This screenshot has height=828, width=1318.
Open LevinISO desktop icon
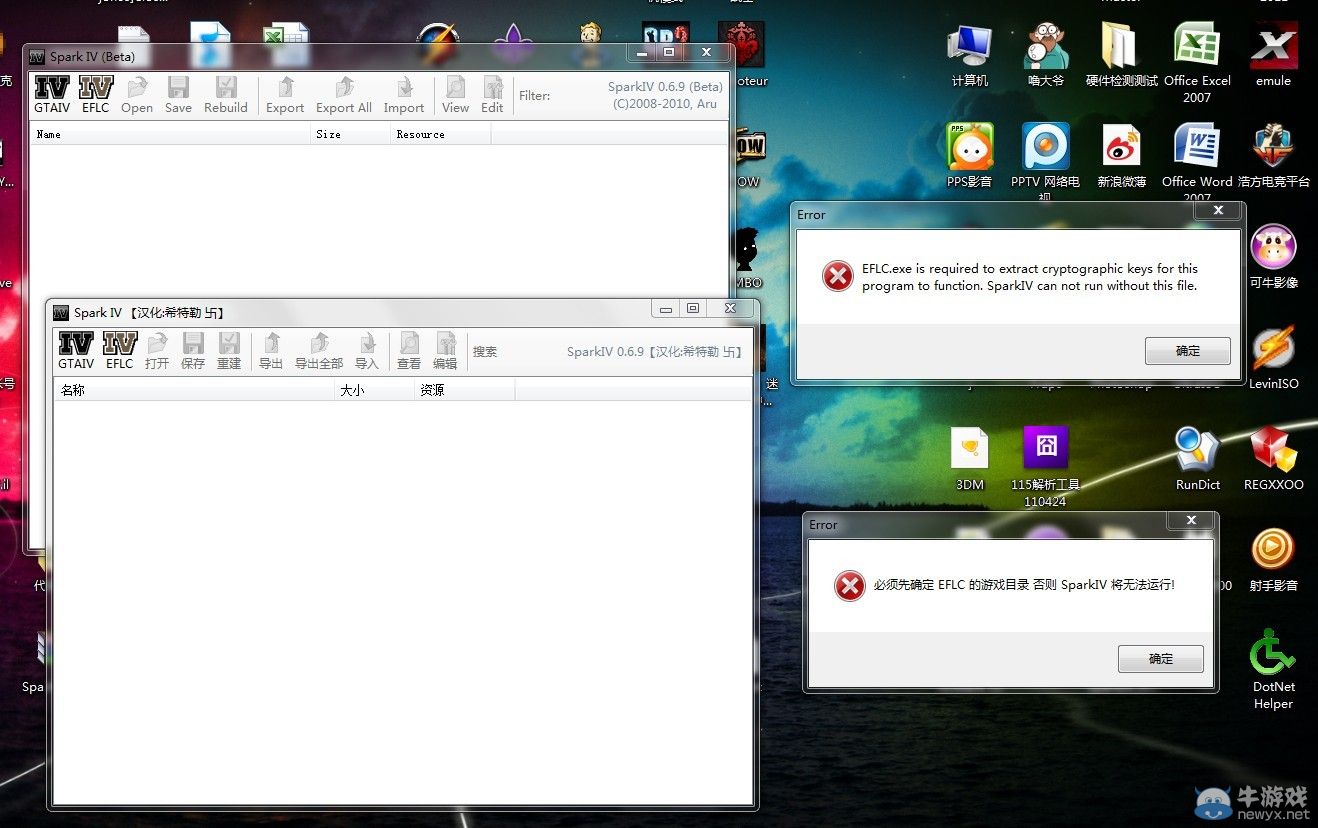pyautogui.click(x=1273, y=357)
